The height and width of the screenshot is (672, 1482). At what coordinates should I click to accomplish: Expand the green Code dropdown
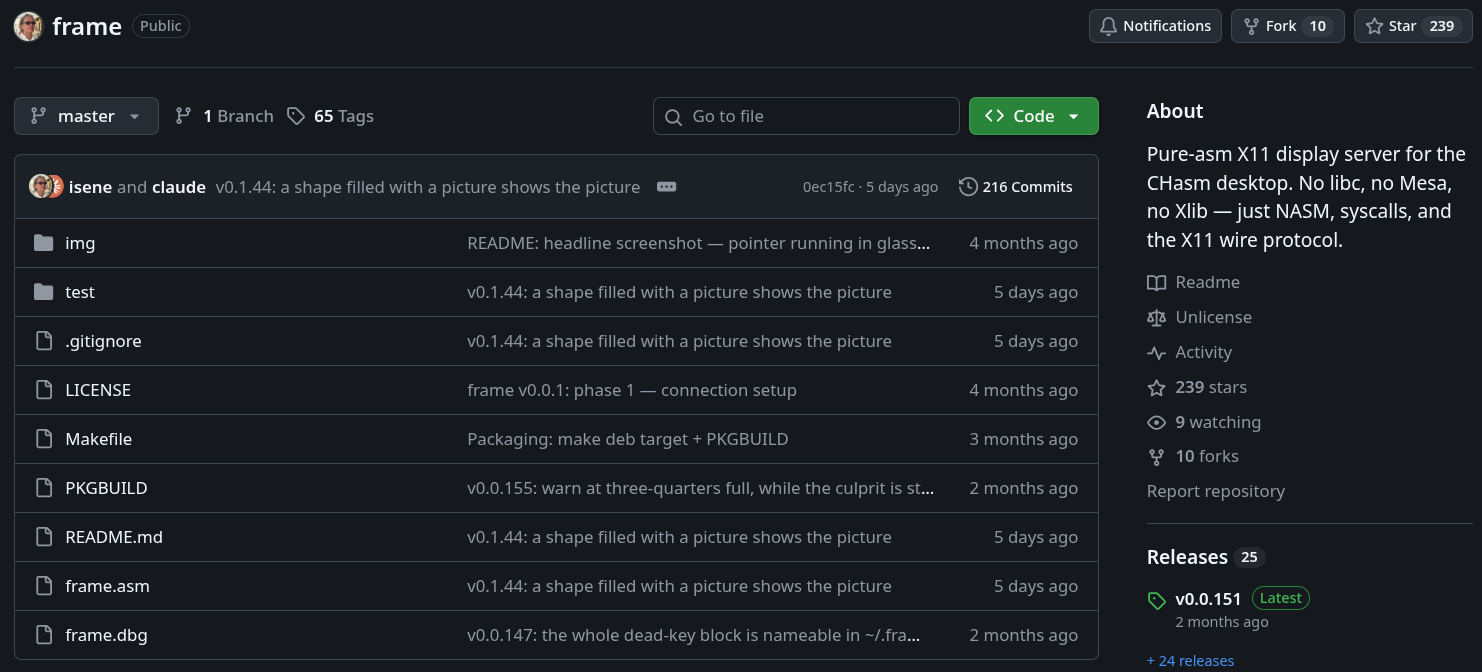point(1033,116)
